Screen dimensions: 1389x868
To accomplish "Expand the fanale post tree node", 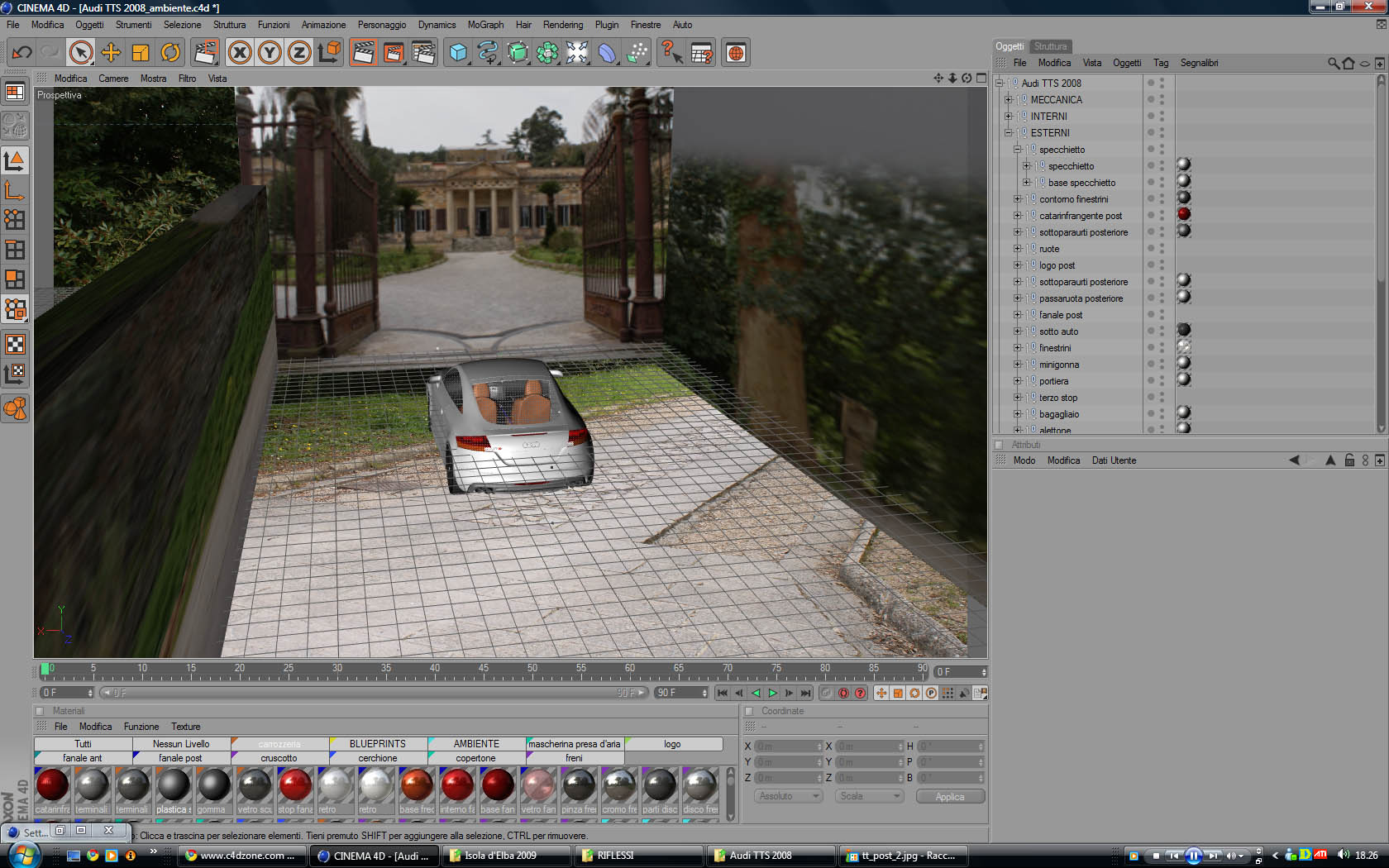I will tap(1017, 315).
